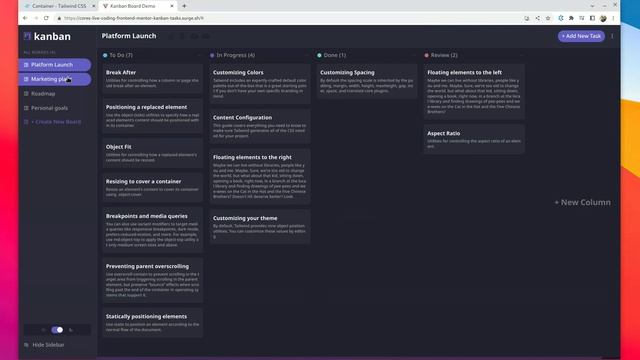Open the Chrome three-dot menu

point(613,18)
